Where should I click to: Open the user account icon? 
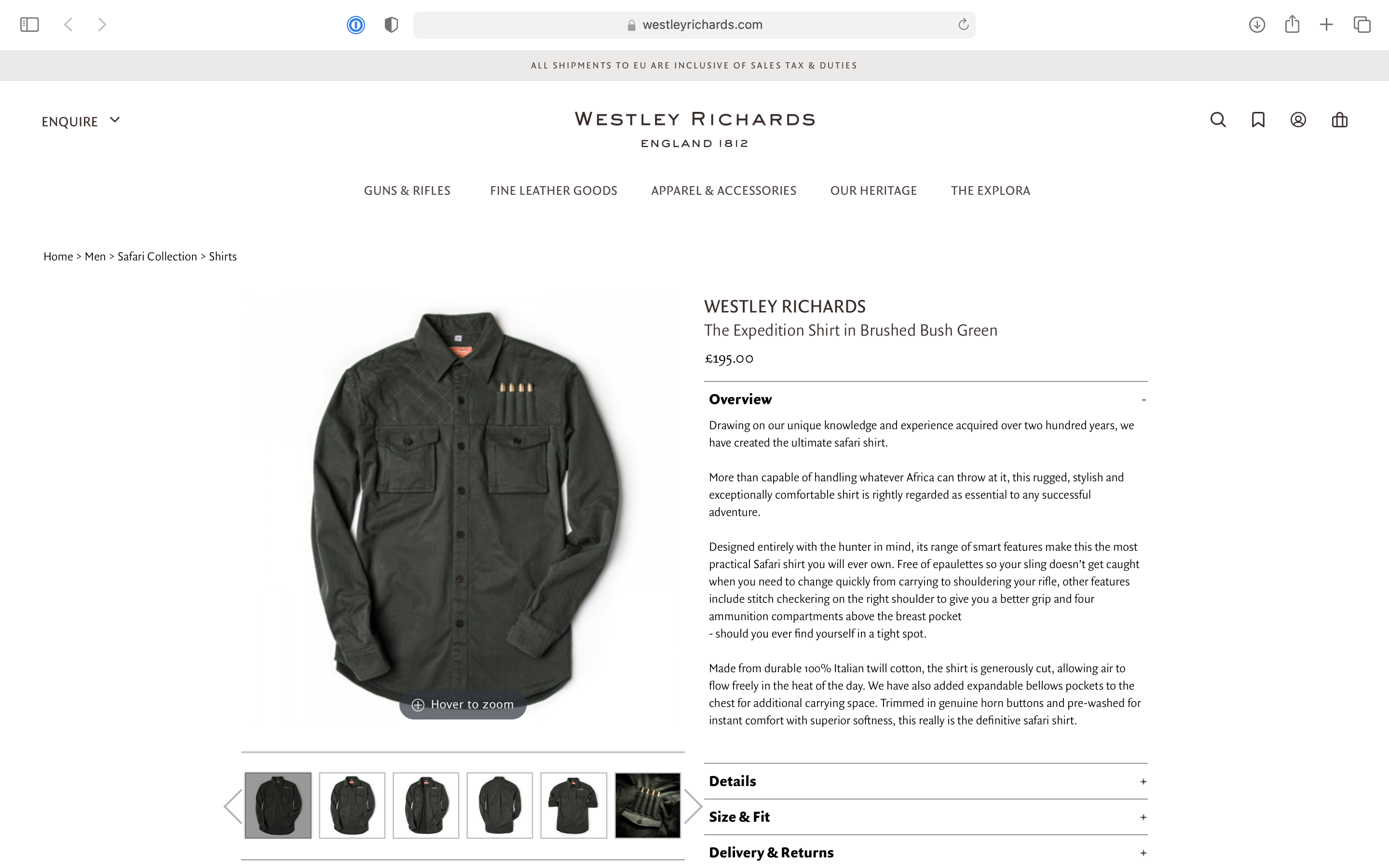[1298, 120]
